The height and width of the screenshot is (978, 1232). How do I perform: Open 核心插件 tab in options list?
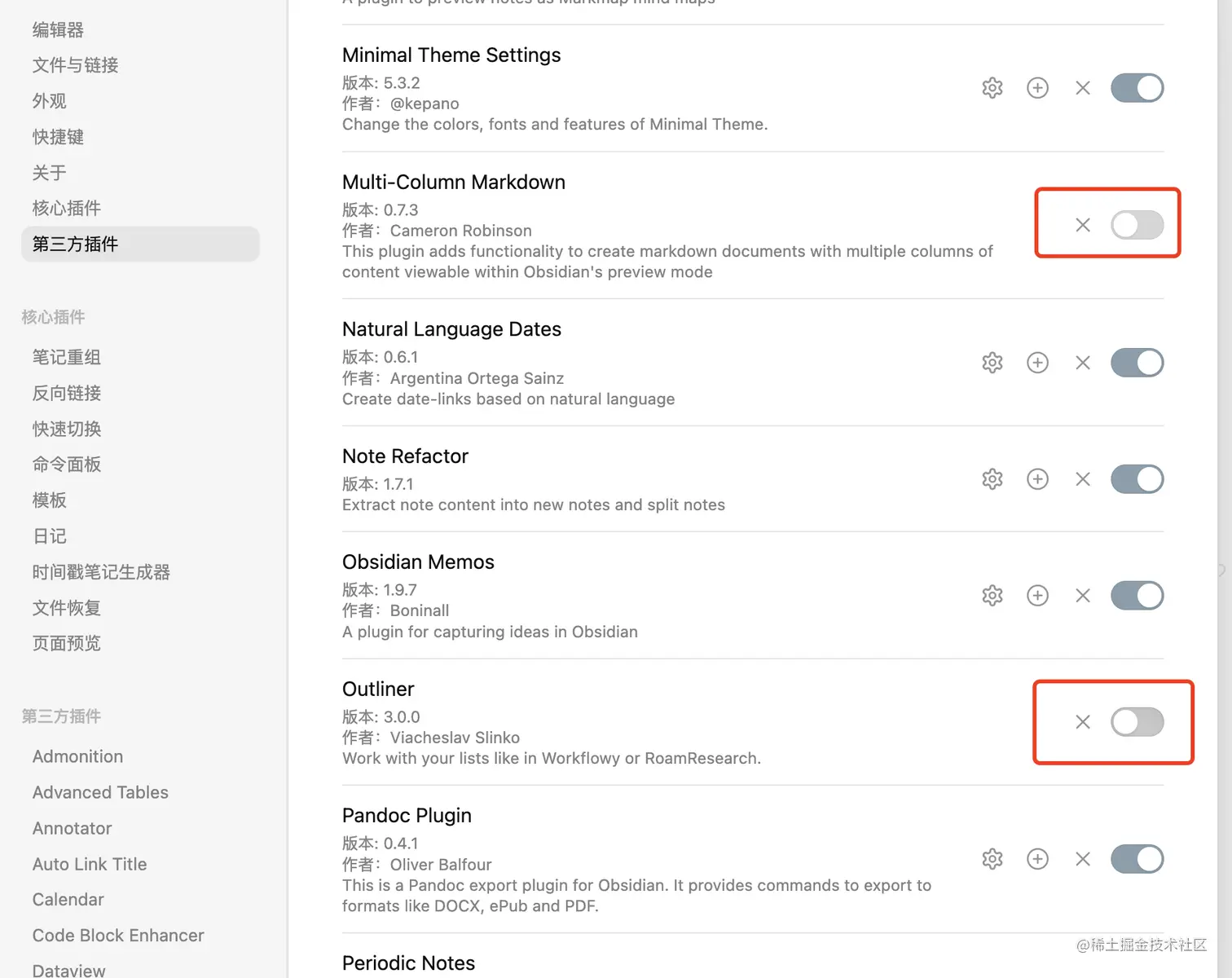pyautogui.click(x=140, y=209)
